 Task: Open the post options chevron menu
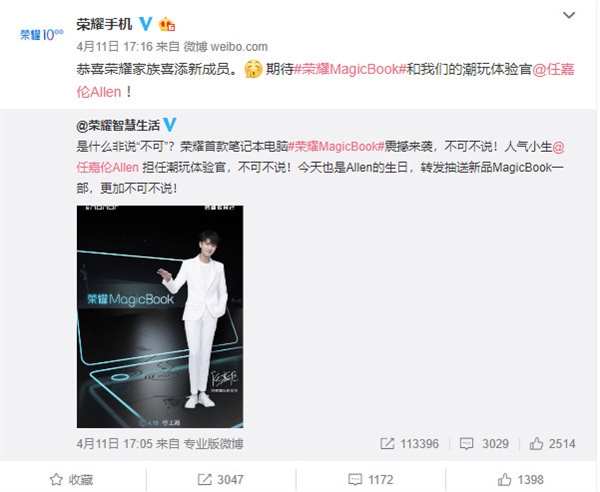click(x=569, y=15)
